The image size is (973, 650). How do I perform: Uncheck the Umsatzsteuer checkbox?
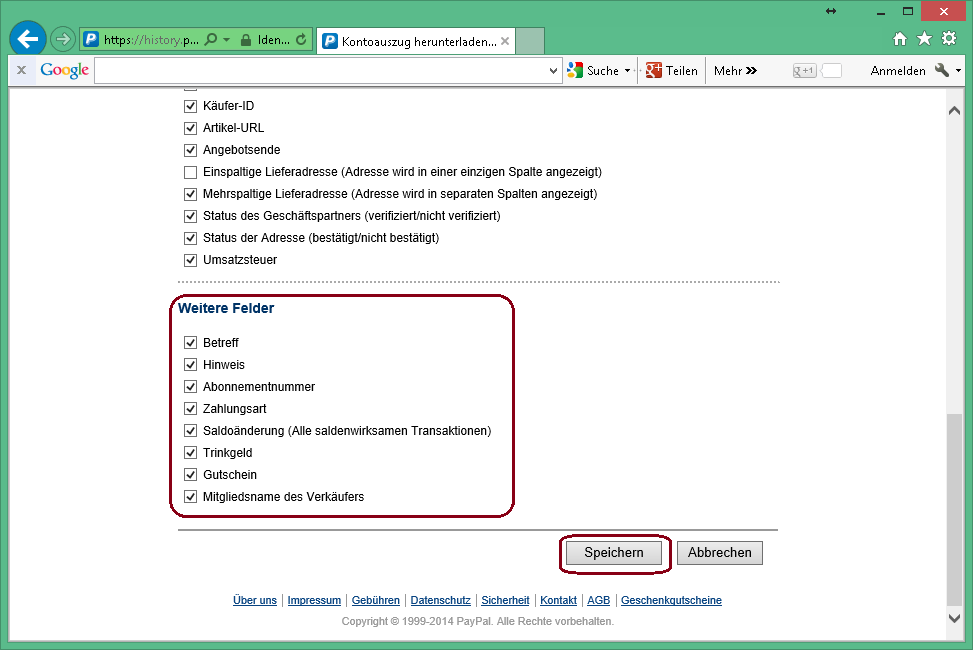pos(191,260)
